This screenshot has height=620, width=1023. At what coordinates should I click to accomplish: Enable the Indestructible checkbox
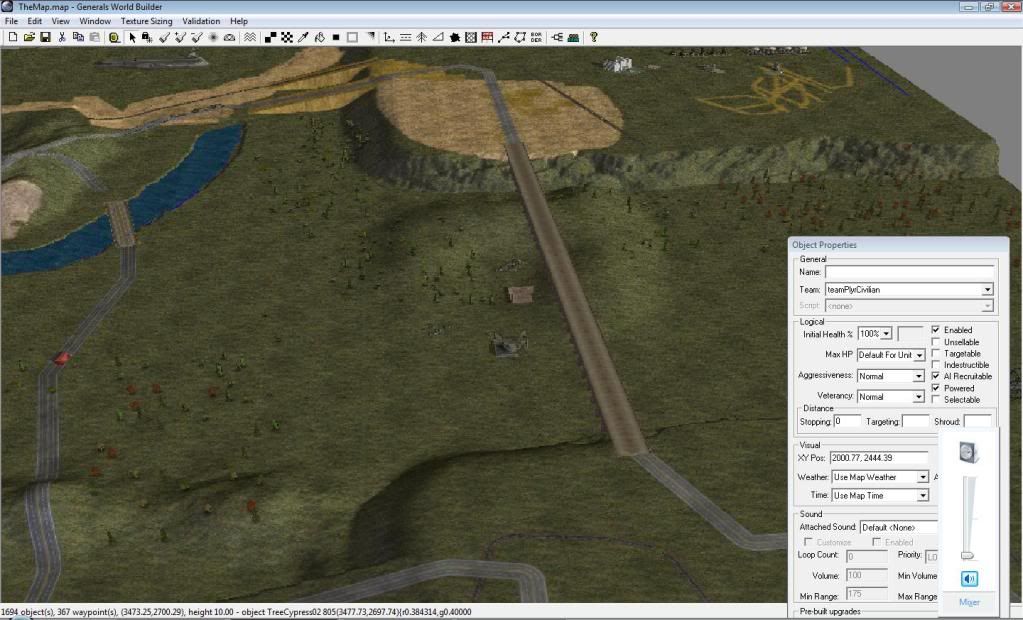[x=936, y=365]
